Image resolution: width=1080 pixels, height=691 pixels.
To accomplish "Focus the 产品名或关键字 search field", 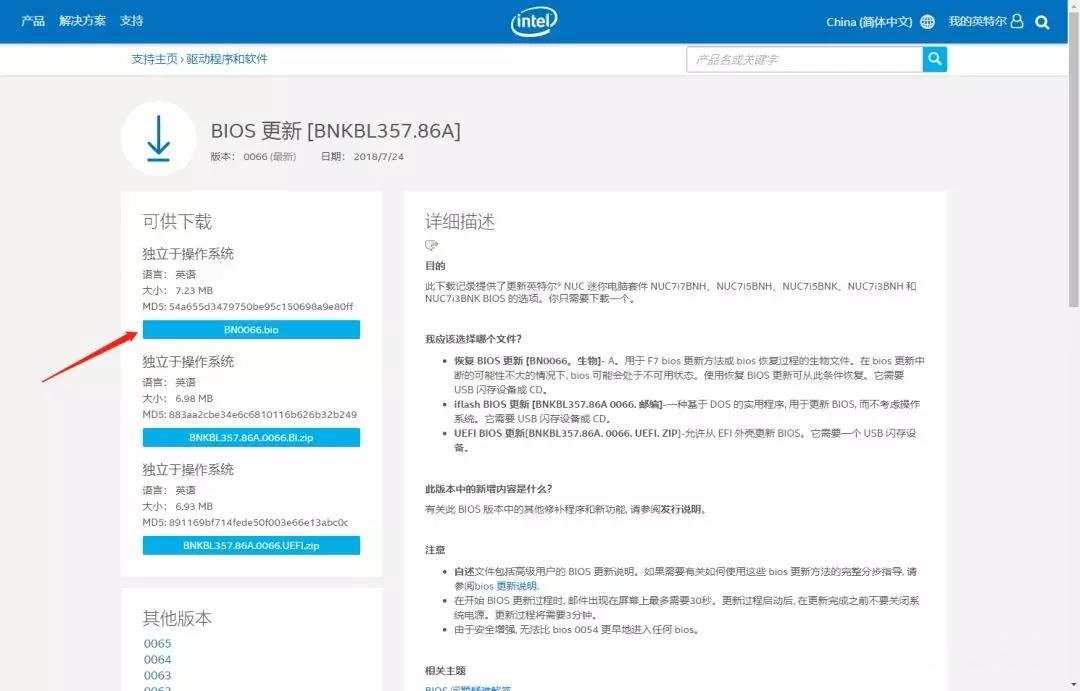I will 804,59.
